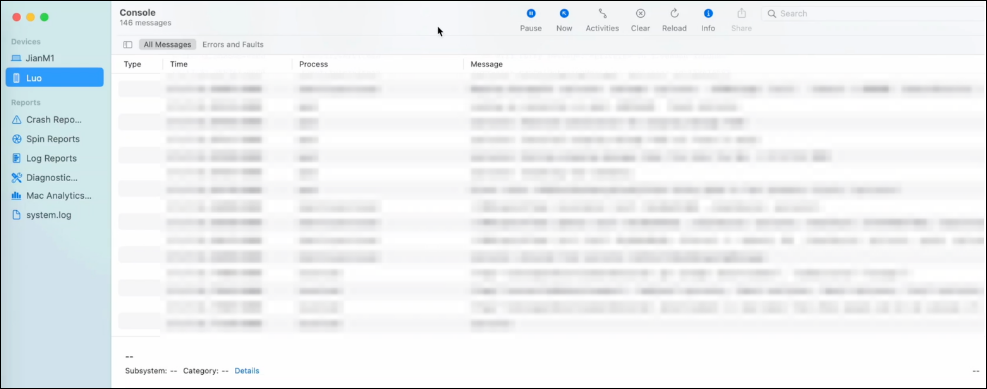Open Crash Reports in sidebar
This screenshot has height=389, width=987.
[55, 120]
